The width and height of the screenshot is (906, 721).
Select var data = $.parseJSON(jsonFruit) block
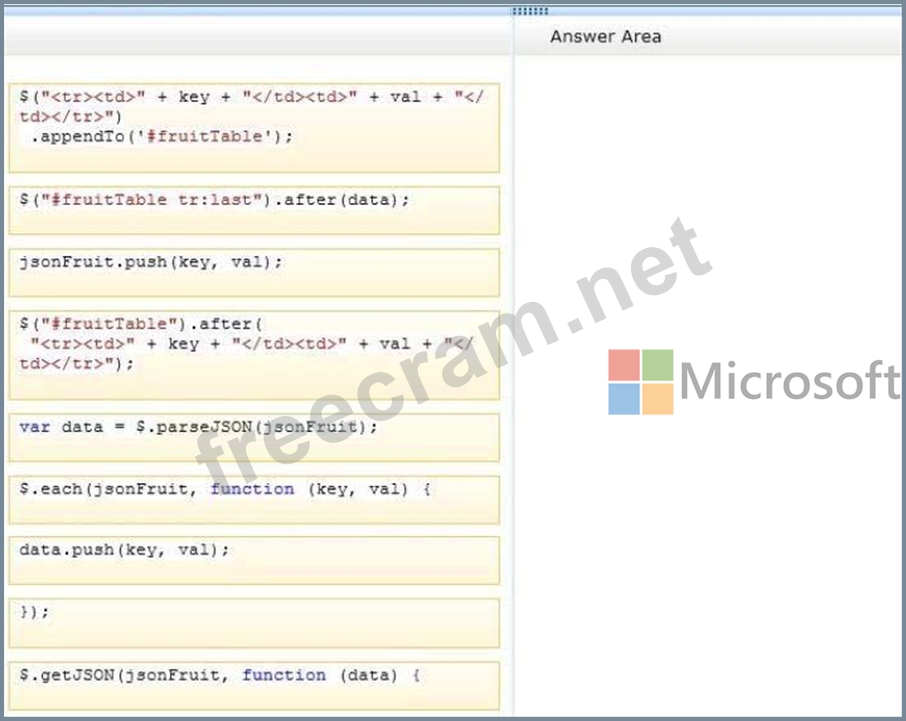(254, 437)
